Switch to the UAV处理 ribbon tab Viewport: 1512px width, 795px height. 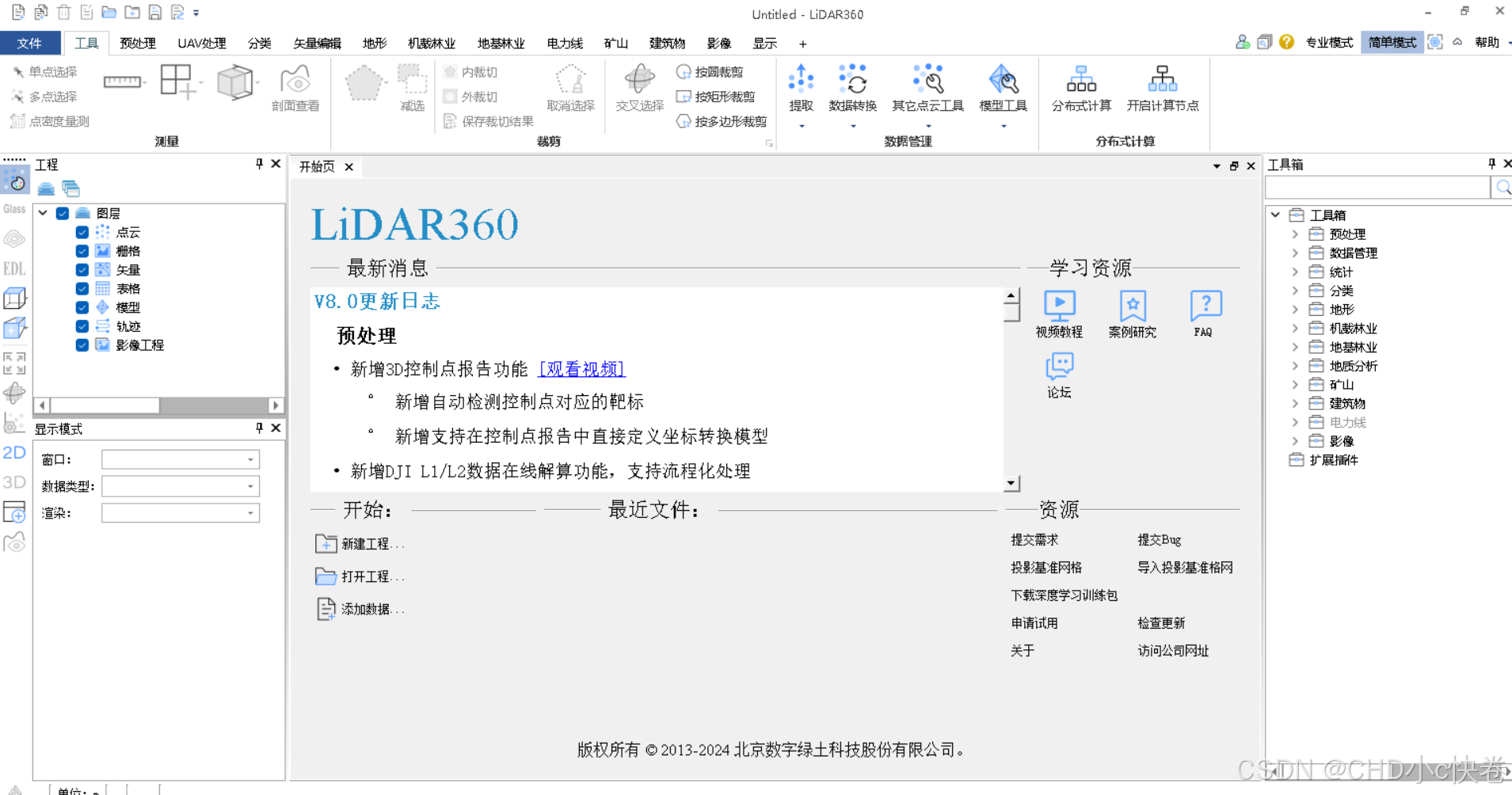[201, 43]
